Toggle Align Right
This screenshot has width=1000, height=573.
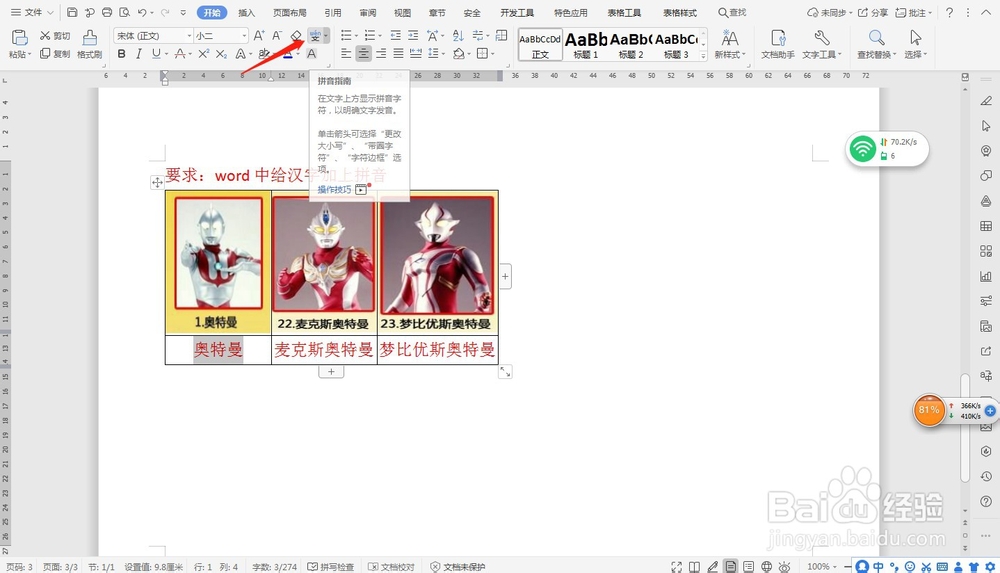(381, 54)
